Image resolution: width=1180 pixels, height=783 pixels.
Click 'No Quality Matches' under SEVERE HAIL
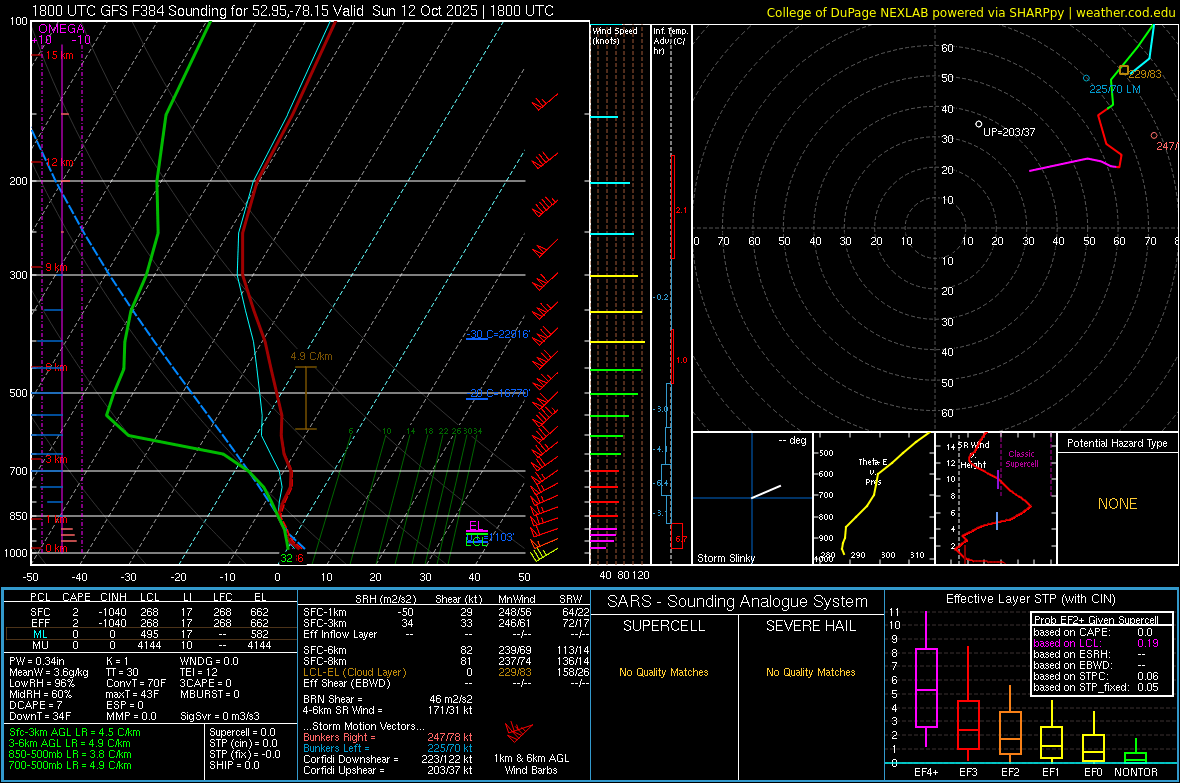click(810, 672)
